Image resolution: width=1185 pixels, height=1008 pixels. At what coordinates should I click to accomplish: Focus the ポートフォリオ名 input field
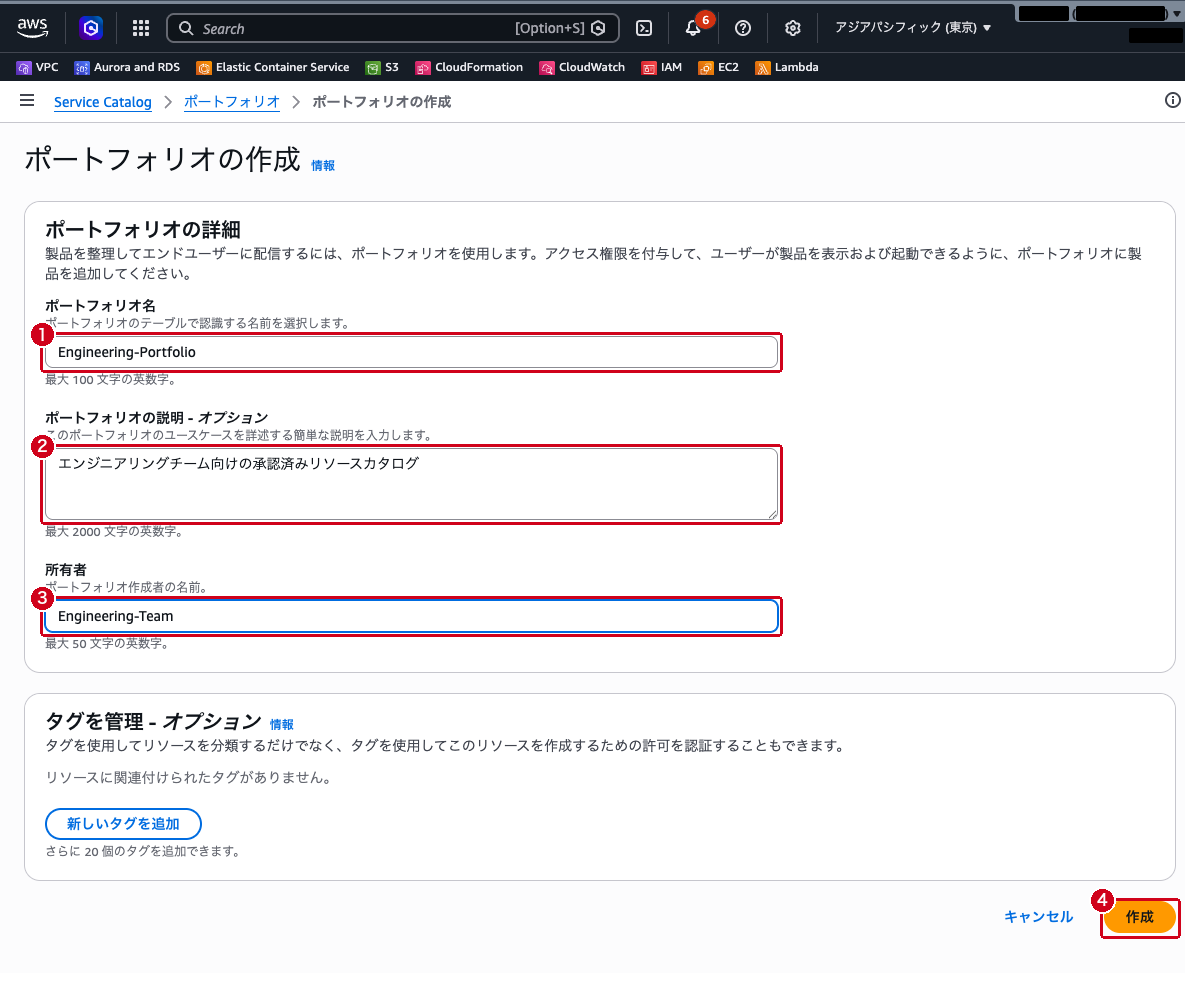click(x=411, y=352)
